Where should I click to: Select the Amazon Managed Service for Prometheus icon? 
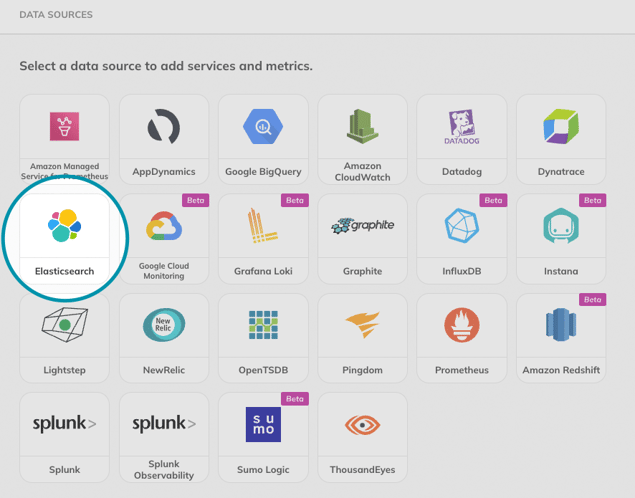point(64,126)
